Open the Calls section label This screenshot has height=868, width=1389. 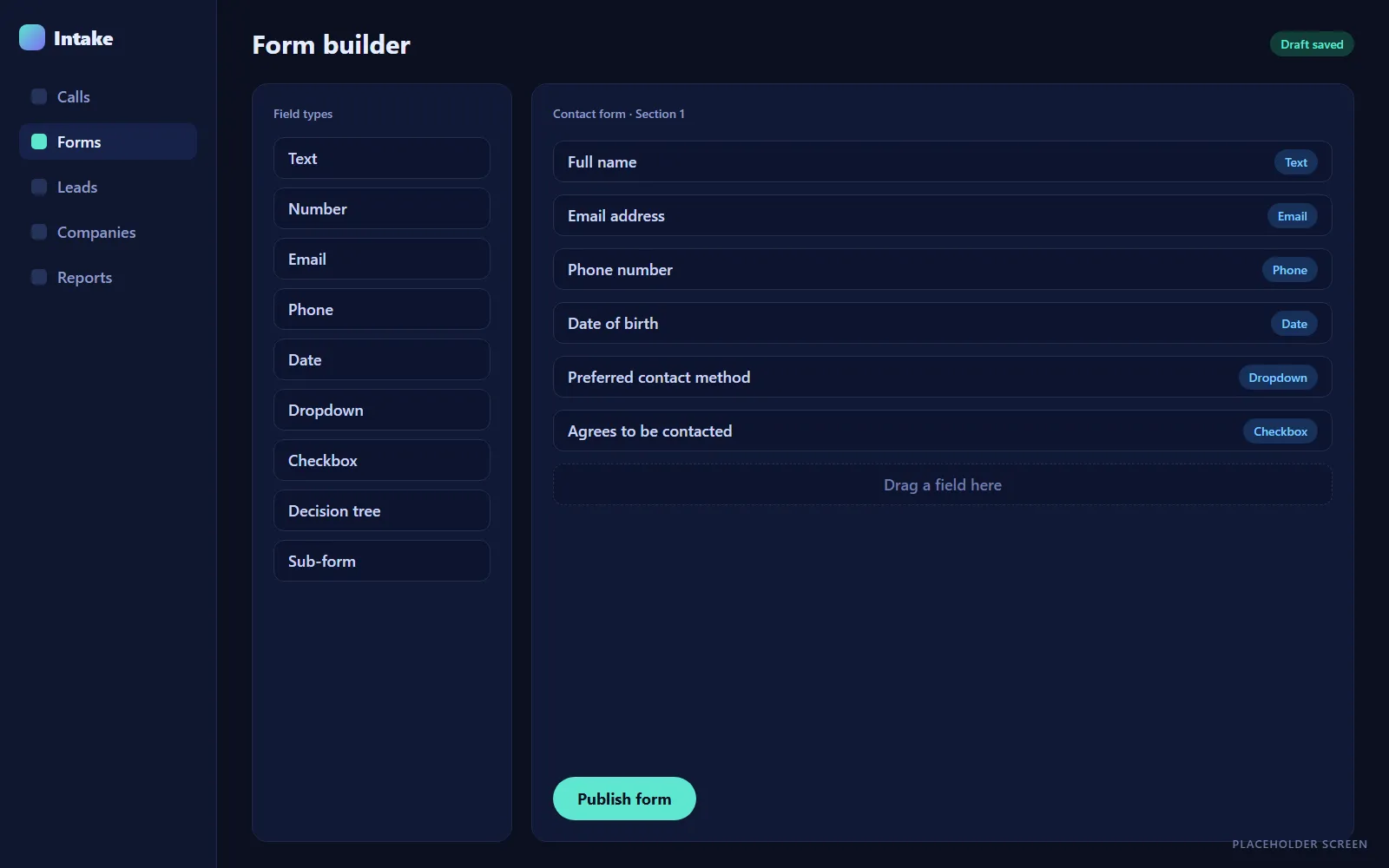(74, 96)
